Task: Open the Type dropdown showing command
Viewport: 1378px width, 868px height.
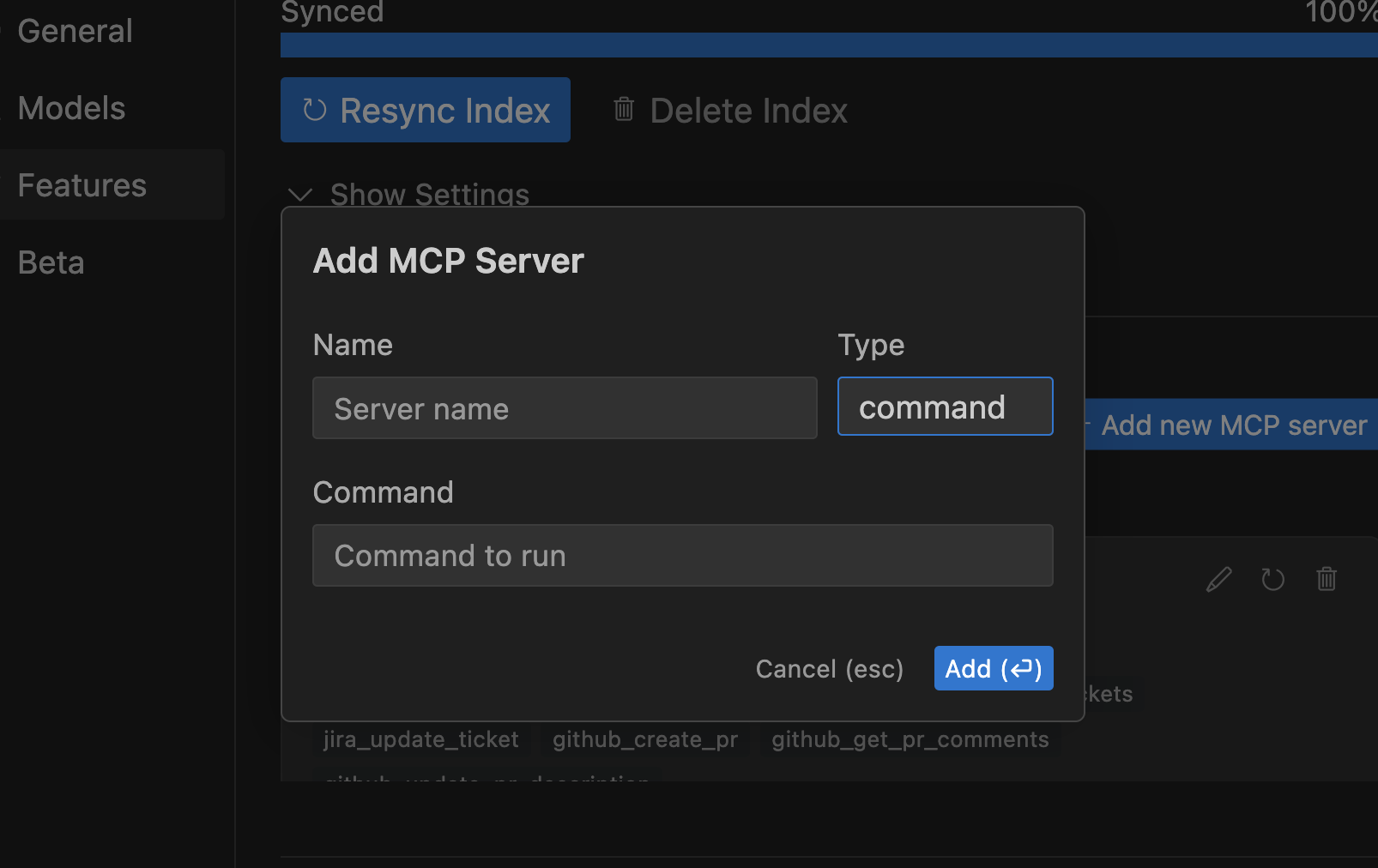Action: (945, 406)
